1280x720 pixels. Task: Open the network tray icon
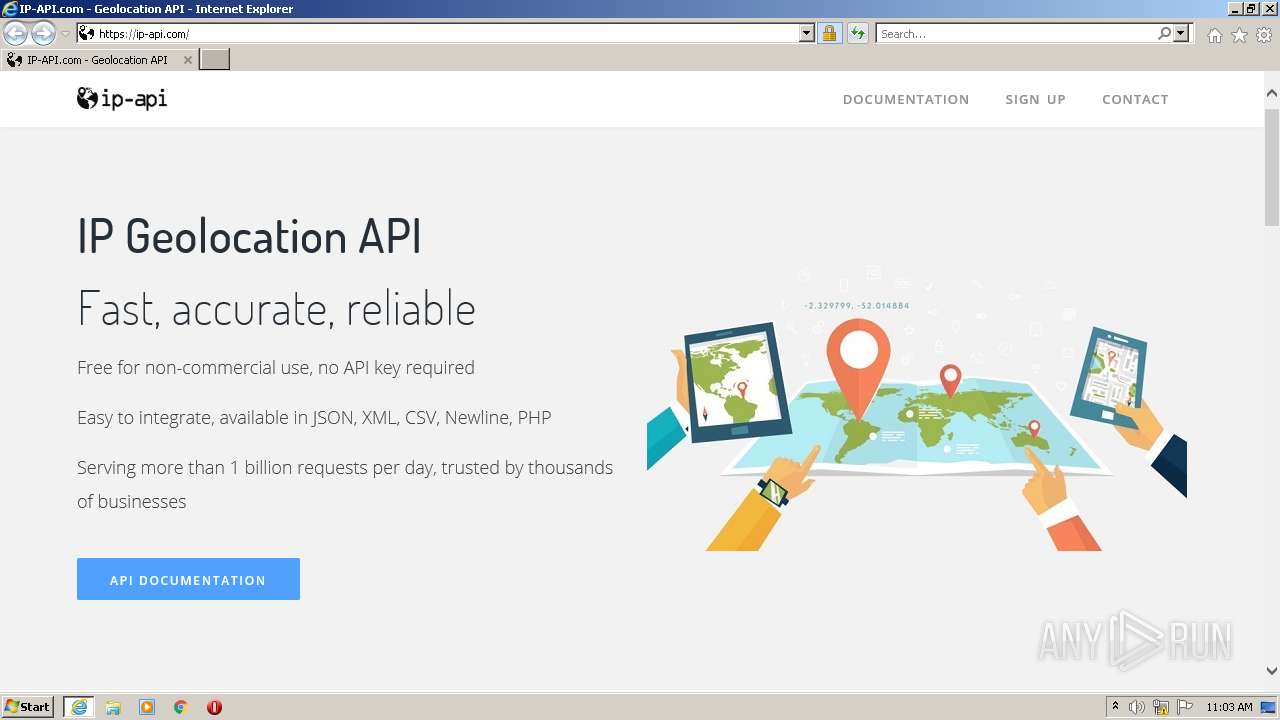point(1161,707)
